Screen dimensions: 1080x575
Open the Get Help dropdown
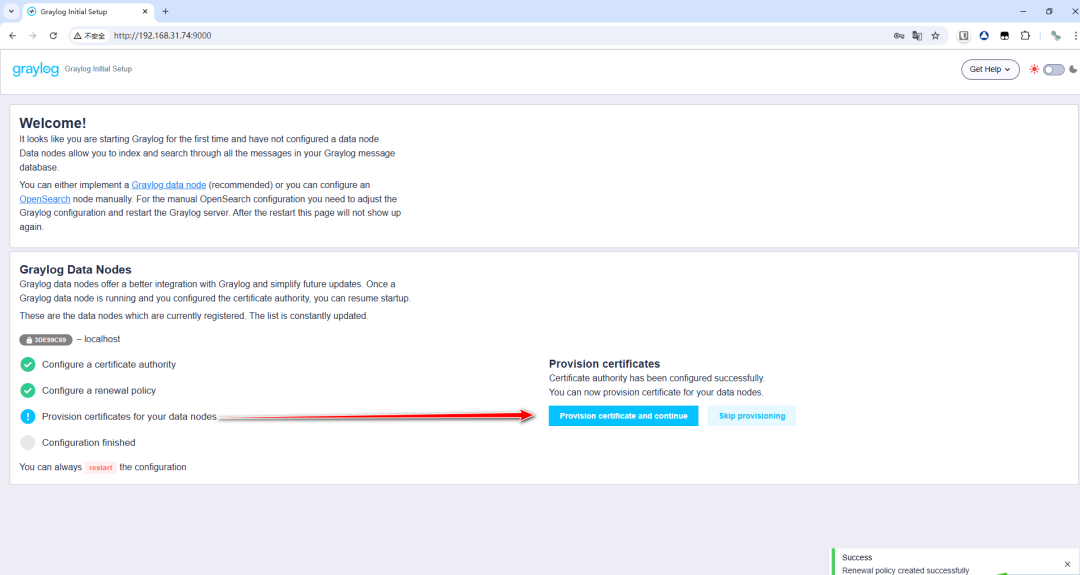990,70
